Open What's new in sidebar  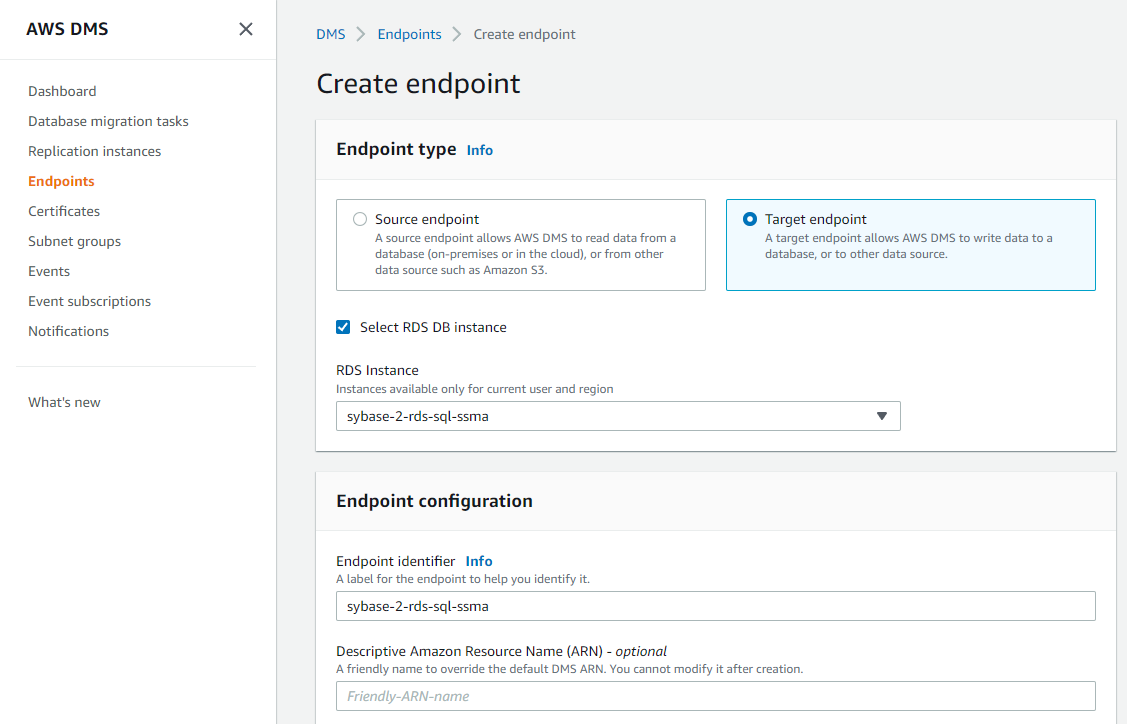(x=64, y=402)
